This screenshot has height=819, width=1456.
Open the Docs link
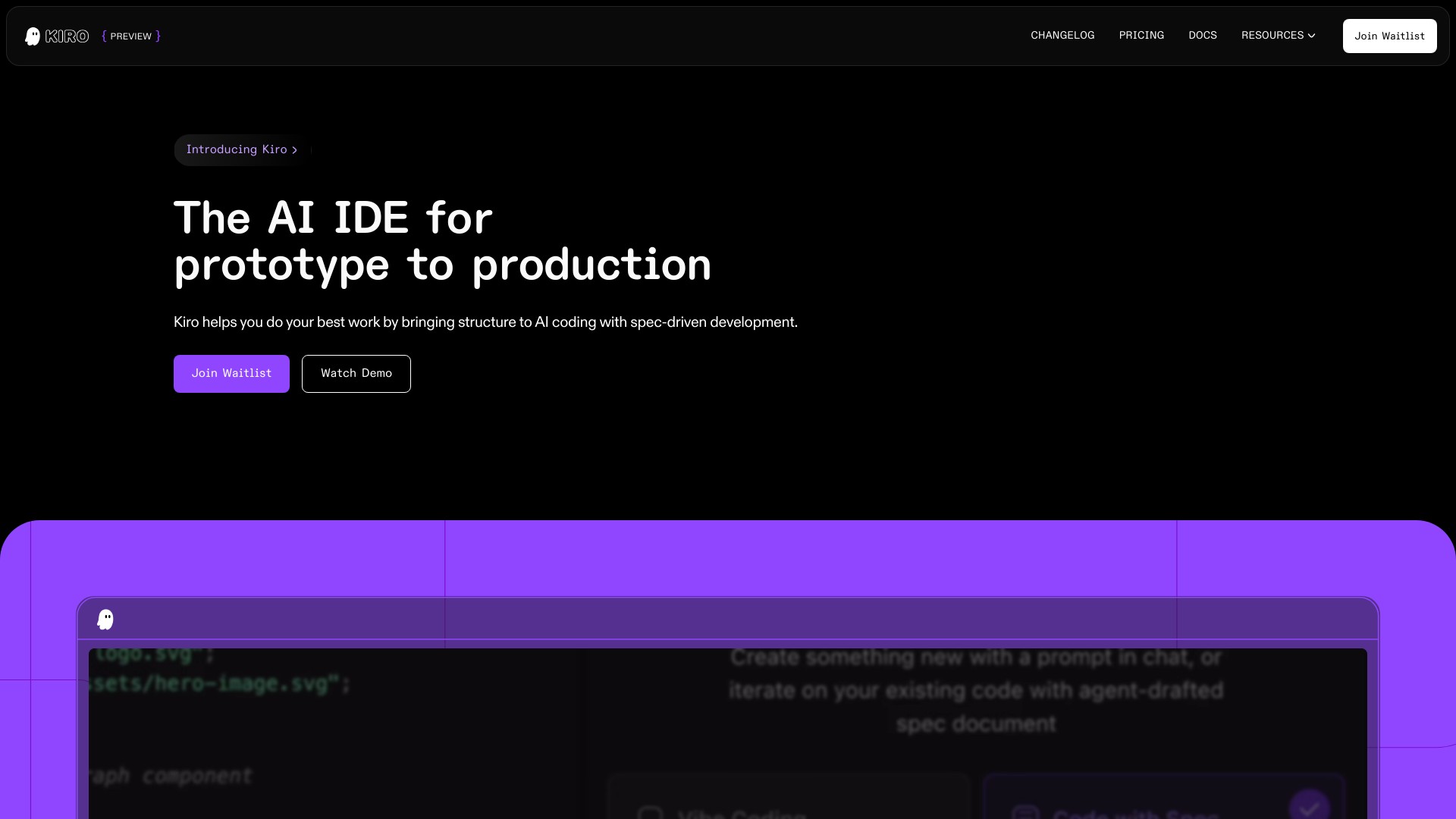coord(1202,36)
